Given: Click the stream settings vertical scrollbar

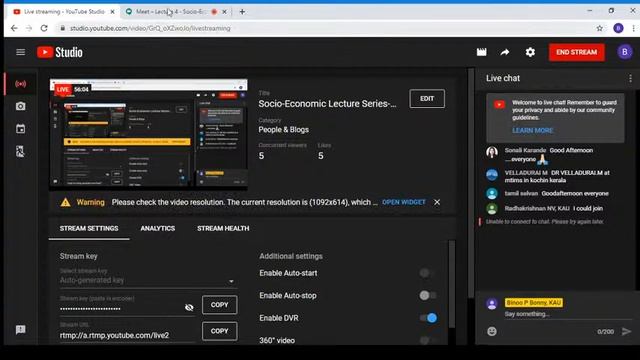Looking at the screenshot, I should pos(451,284).
